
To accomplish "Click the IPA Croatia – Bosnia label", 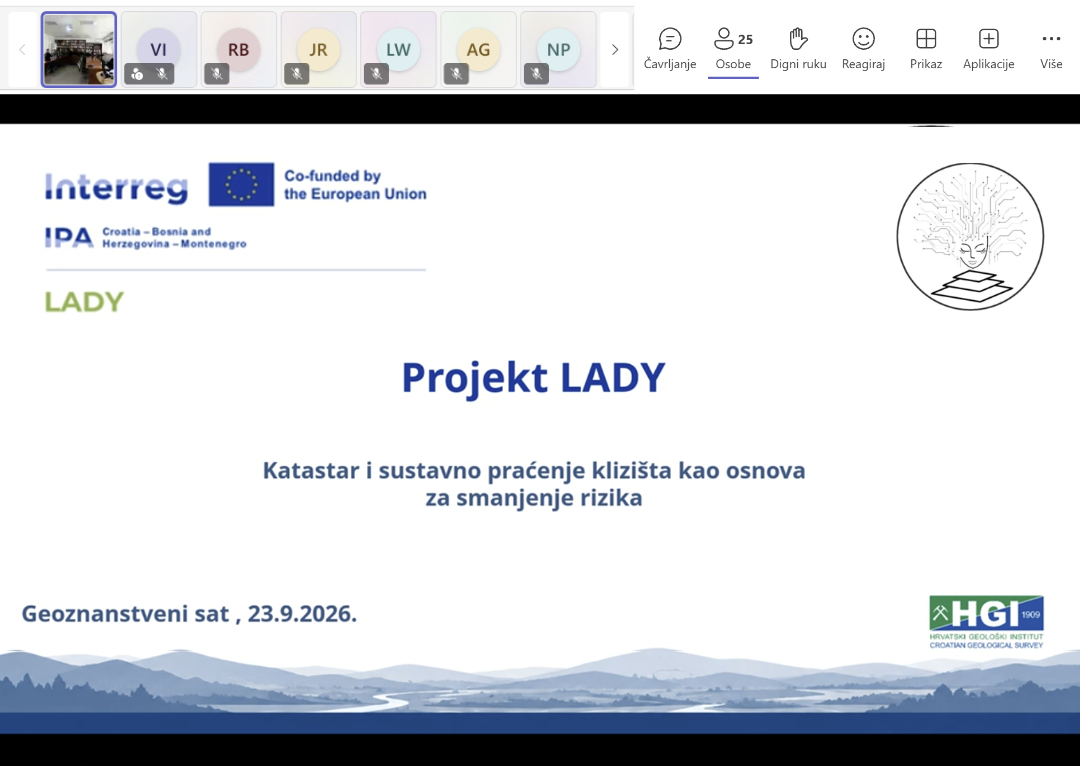I will click(145, 238).
